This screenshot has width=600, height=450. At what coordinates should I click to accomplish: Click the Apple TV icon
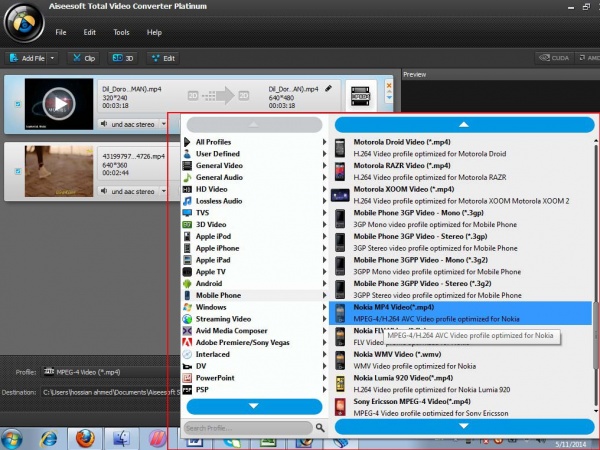(x=187, y=272)
